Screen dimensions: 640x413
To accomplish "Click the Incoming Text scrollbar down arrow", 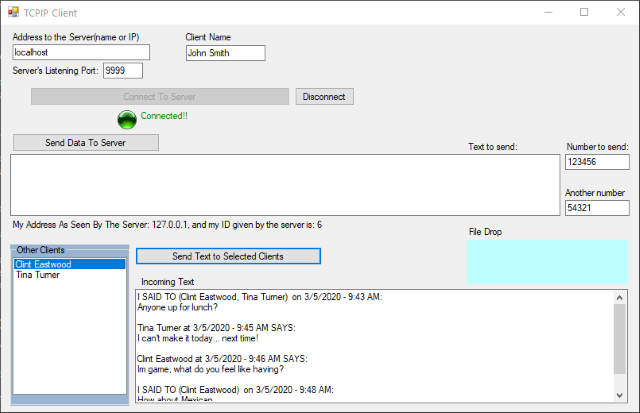I will coord(620,396).
